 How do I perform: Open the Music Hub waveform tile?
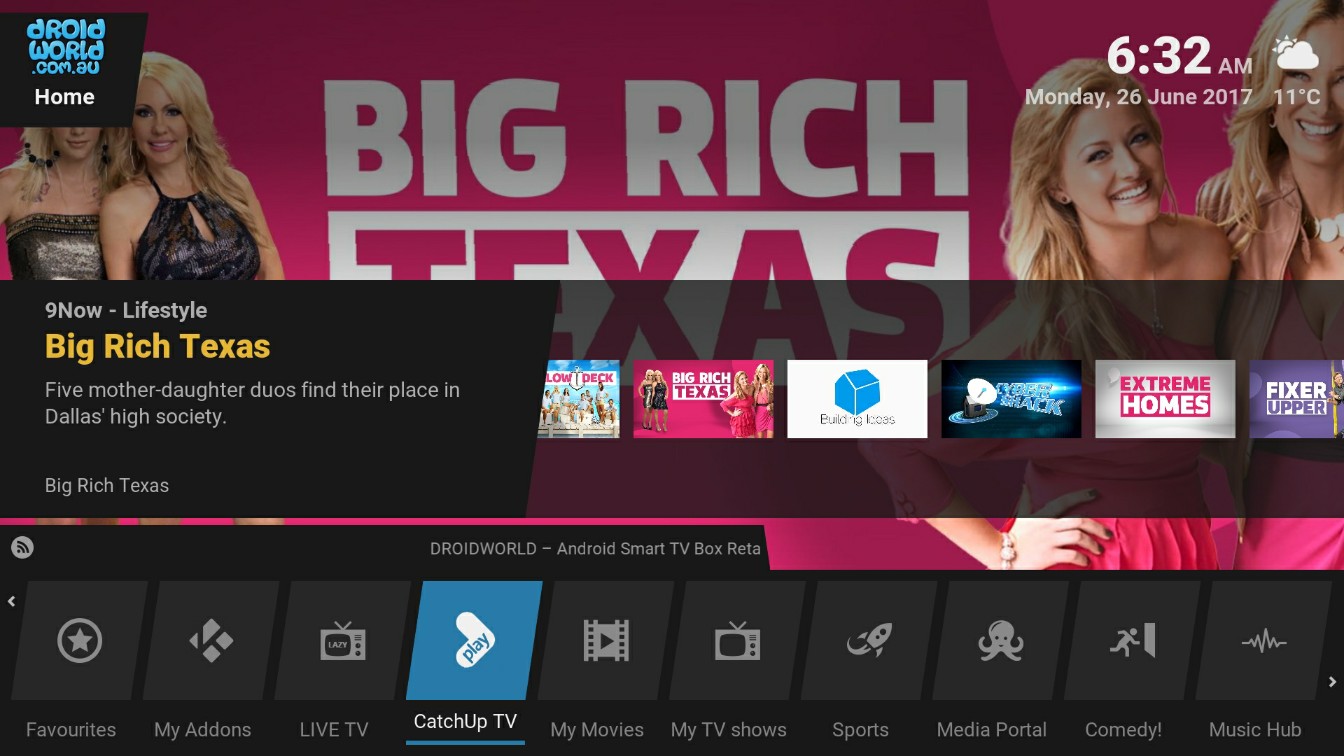point(1265,641)
